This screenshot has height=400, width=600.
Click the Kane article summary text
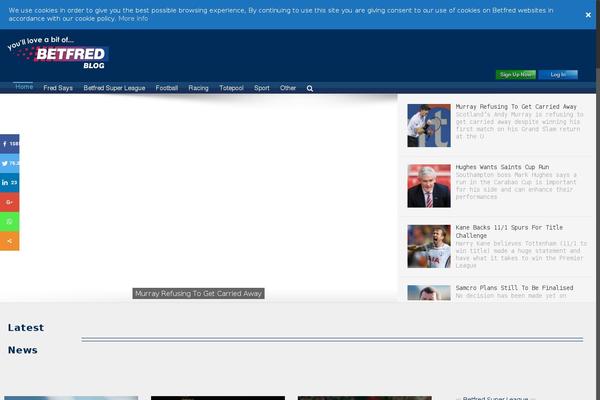click(521, 255)
